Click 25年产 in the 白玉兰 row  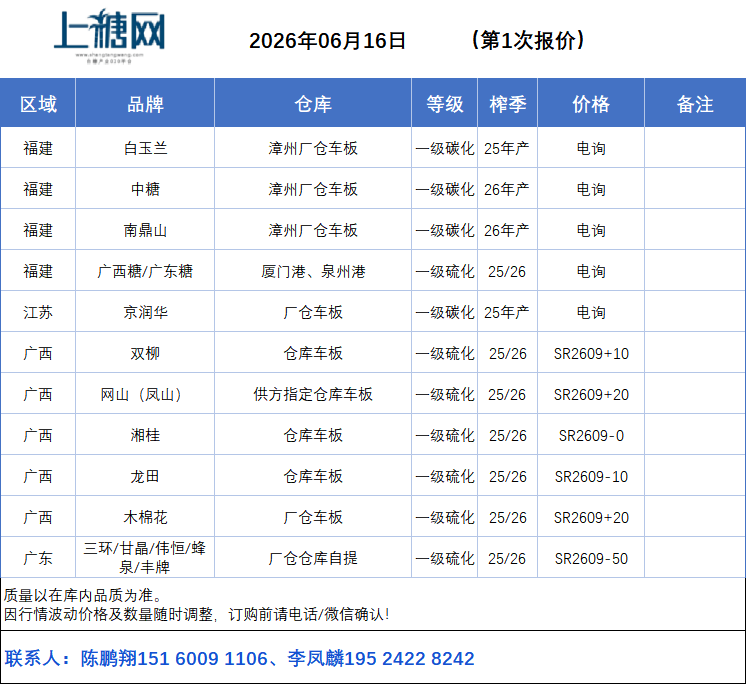point(507,148)
